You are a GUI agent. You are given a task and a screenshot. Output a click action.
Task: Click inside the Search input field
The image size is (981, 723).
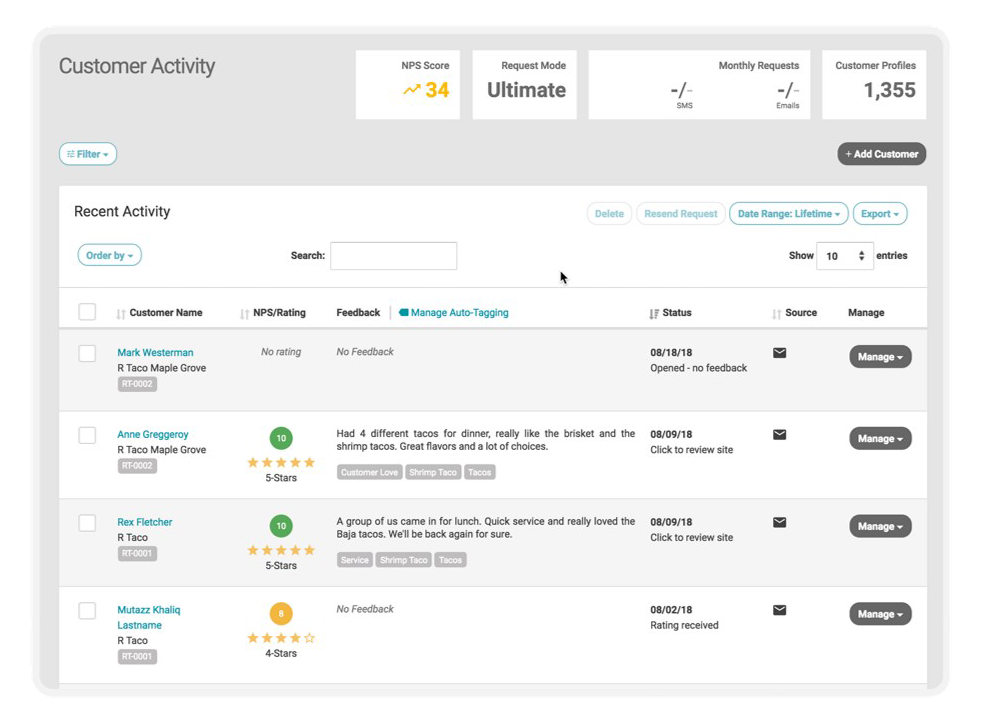(394, 256)
